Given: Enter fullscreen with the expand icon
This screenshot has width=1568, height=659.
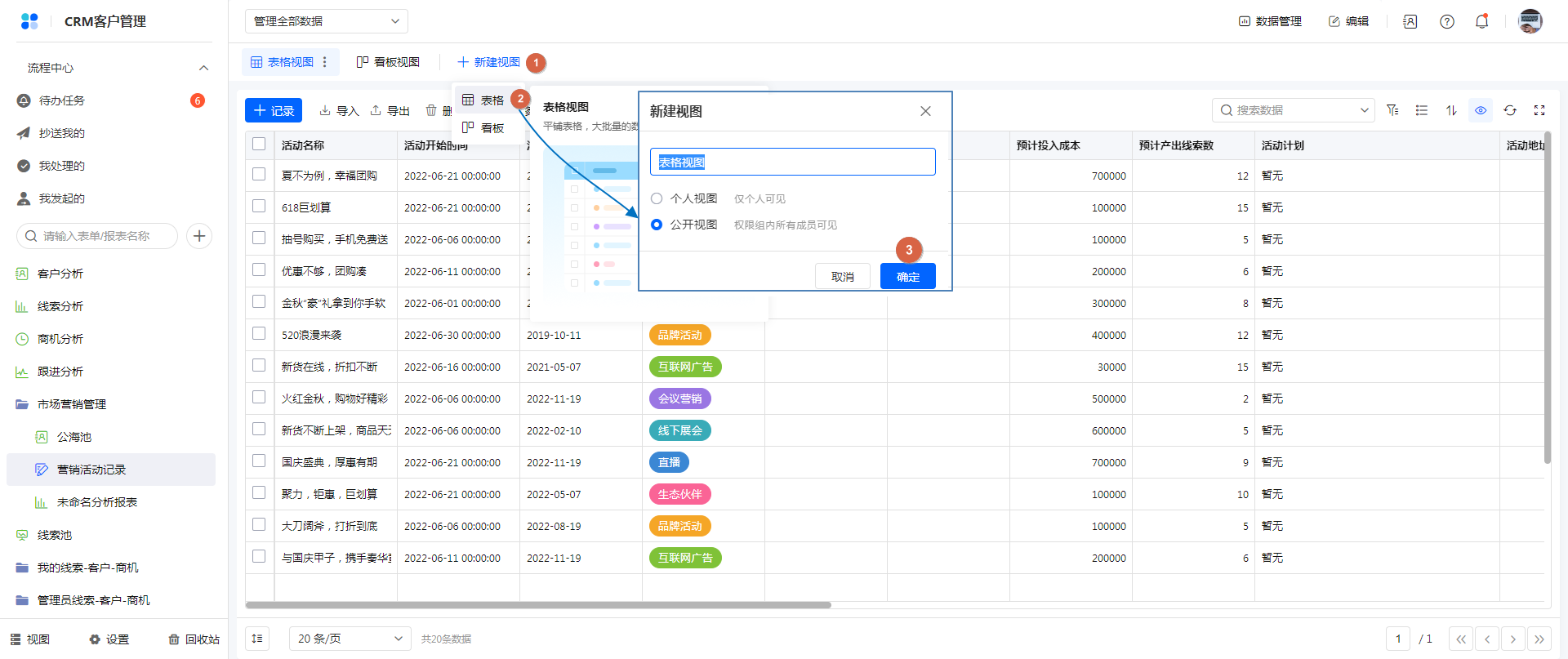Looking at the screenshot, I should (x=1539, y=110).
